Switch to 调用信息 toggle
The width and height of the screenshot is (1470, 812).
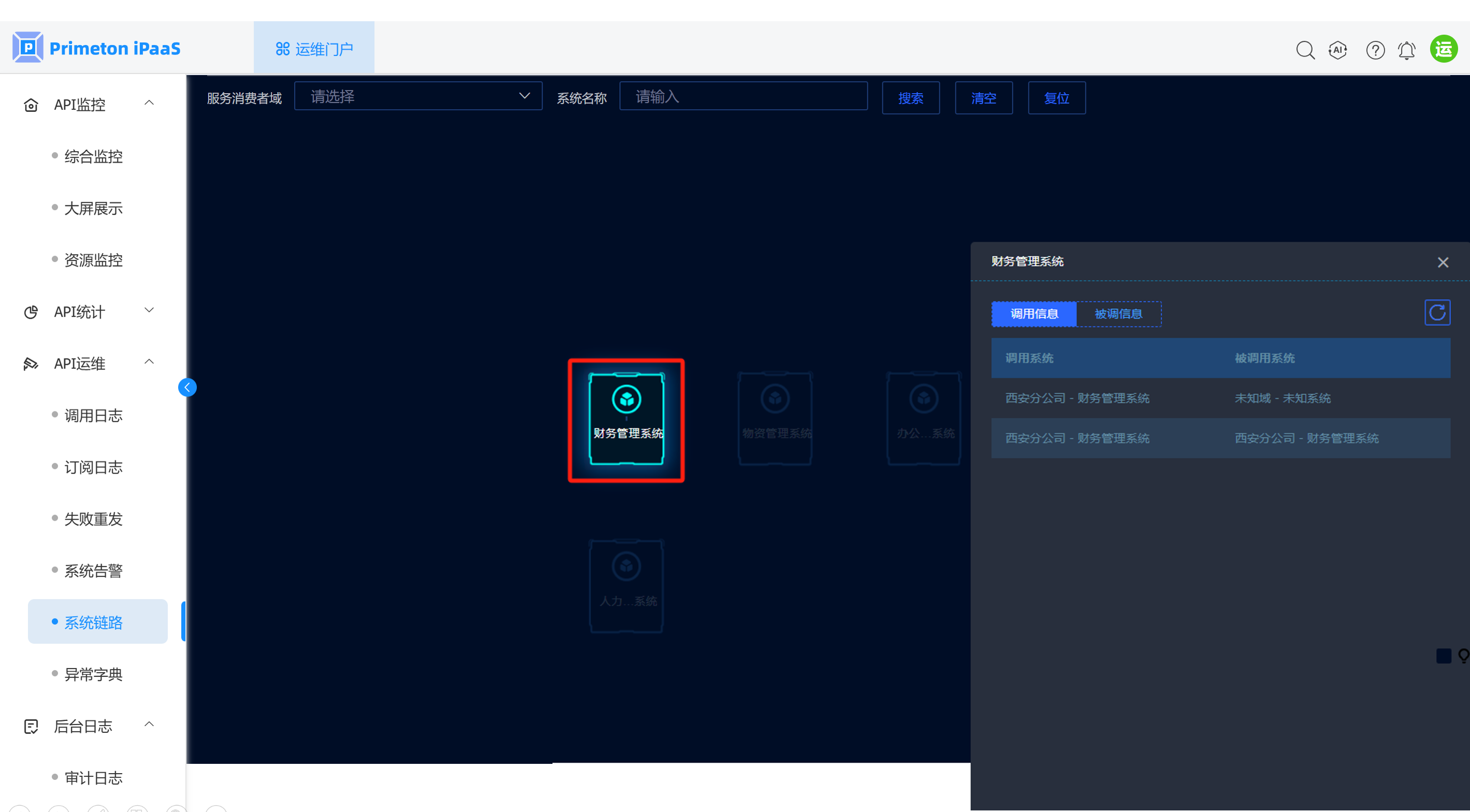pos(1034,314)
